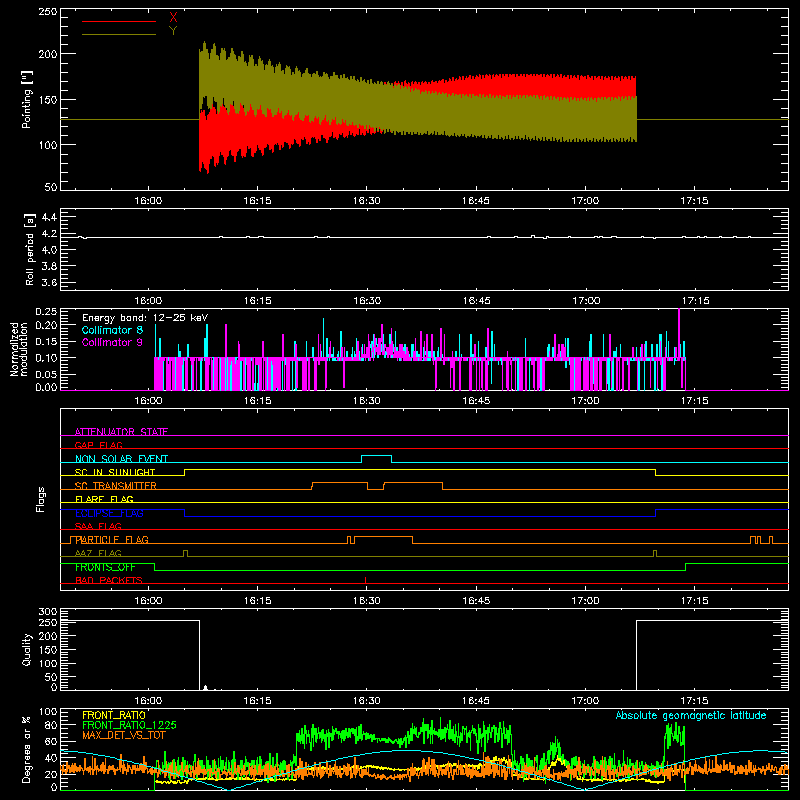
Task: Select the Energy band 12-25 keV text
Action: coord(145,318)
